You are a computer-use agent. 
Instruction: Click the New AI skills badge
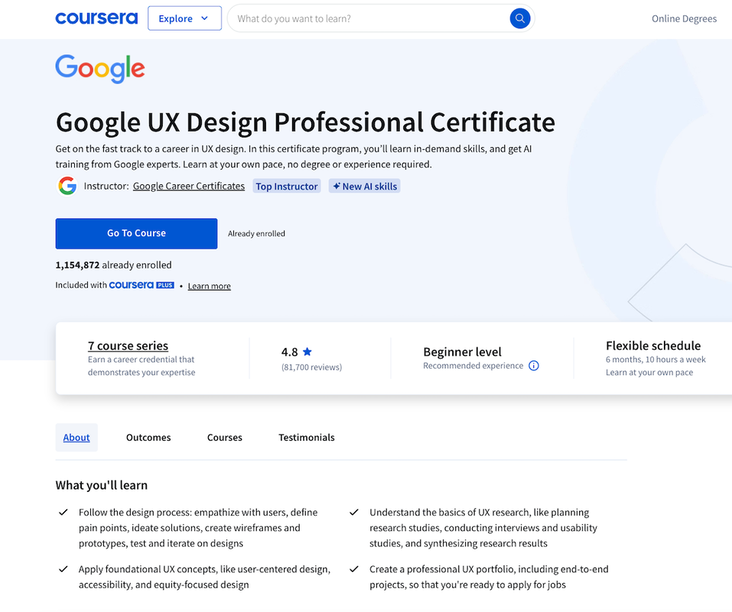(365, 186)
